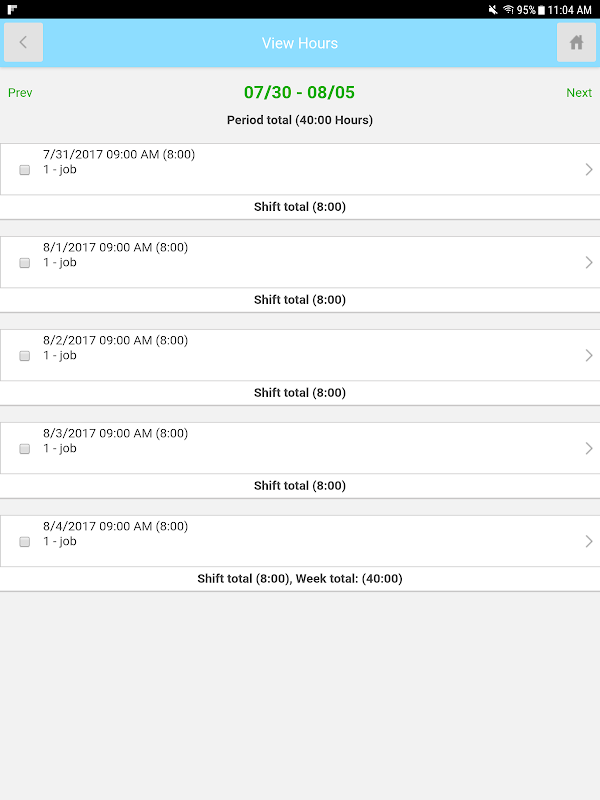The width and height of the screenshot is (600, 800).
Task: Tap chevron on the 8/4/2017 shift
Action: (x=589, y=542)
